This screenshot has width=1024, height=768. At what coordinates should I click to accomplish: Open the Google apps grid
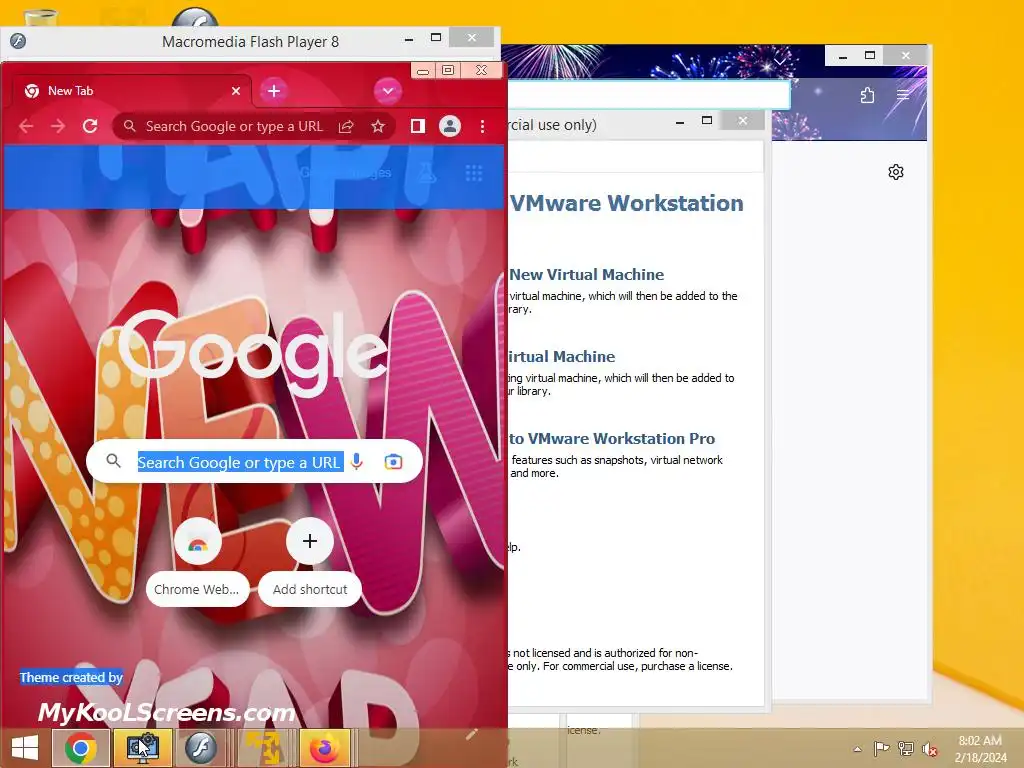(x=474, y=173)
